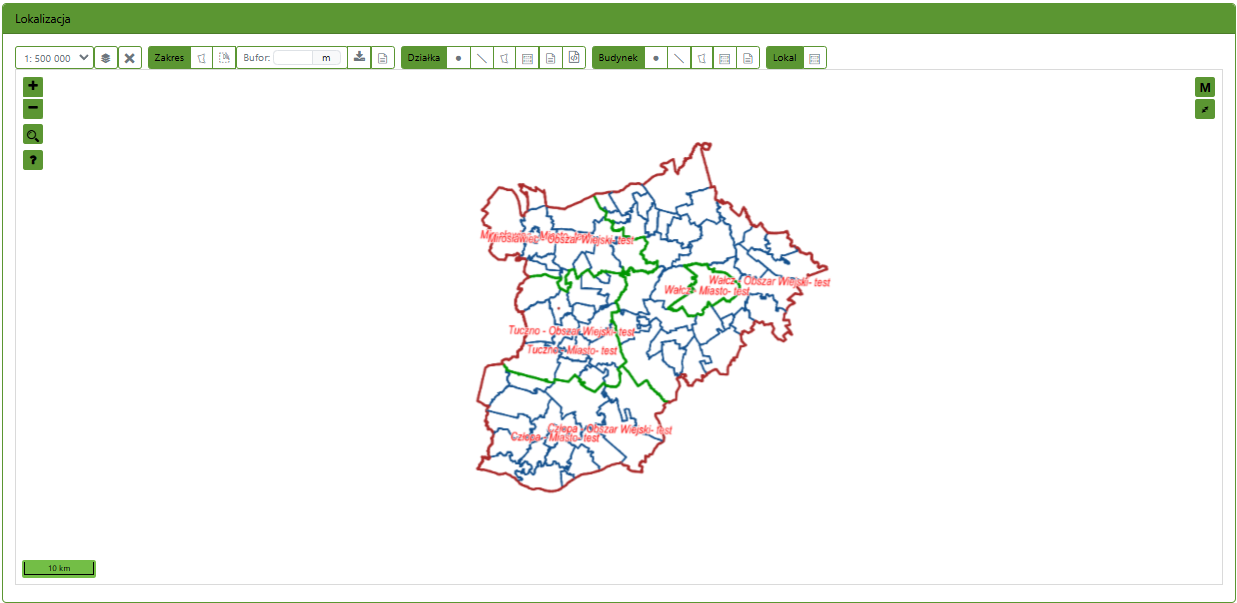Click the Zakres toolbar label

169,58
